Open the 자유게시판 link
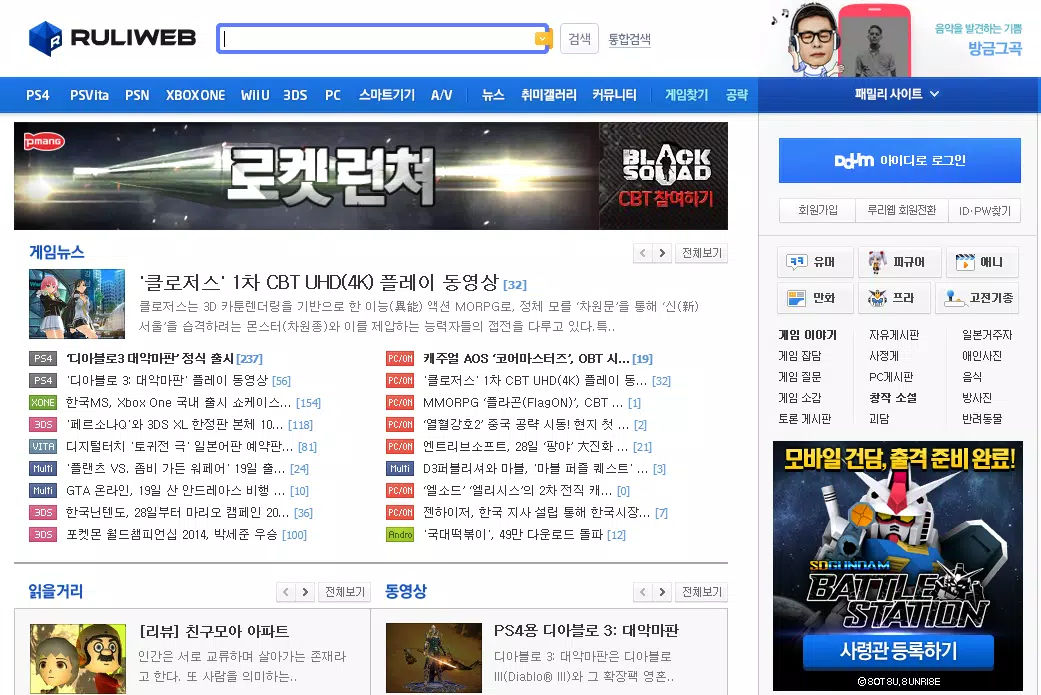1041x695 pixels. [x=894, y=335]
